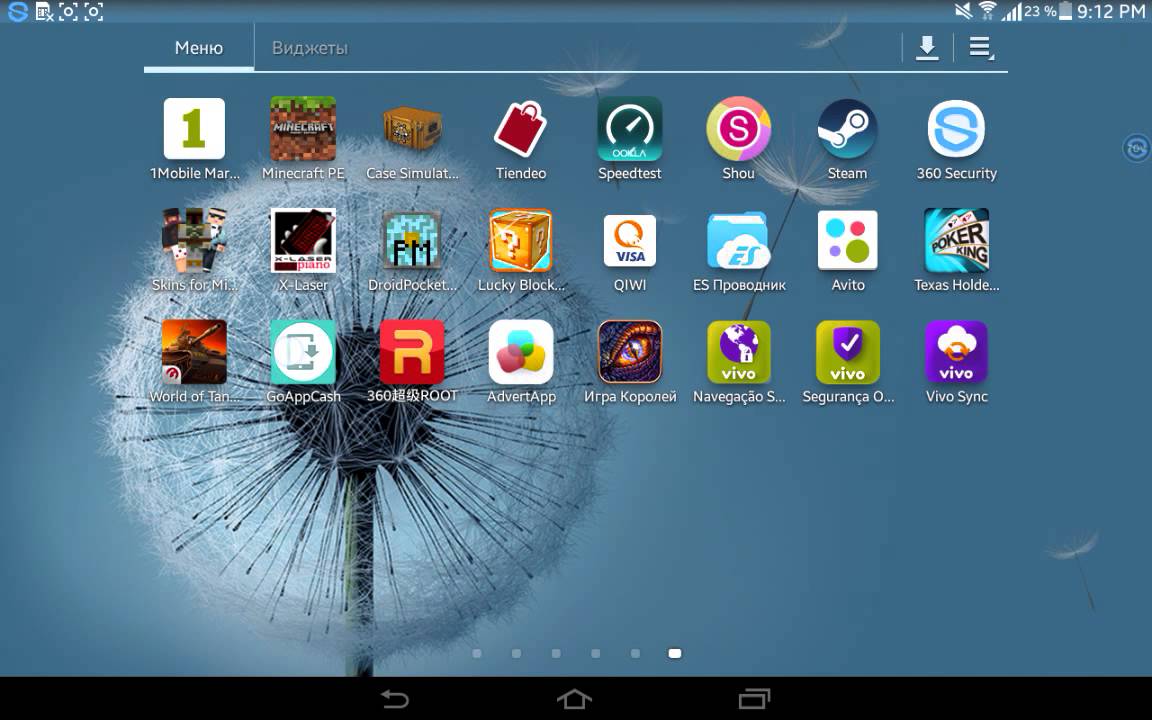The height and width of the screenshot is (720, 1152).
Task: Open the DroidPocket FM app
Action: [x=412, y=240]
